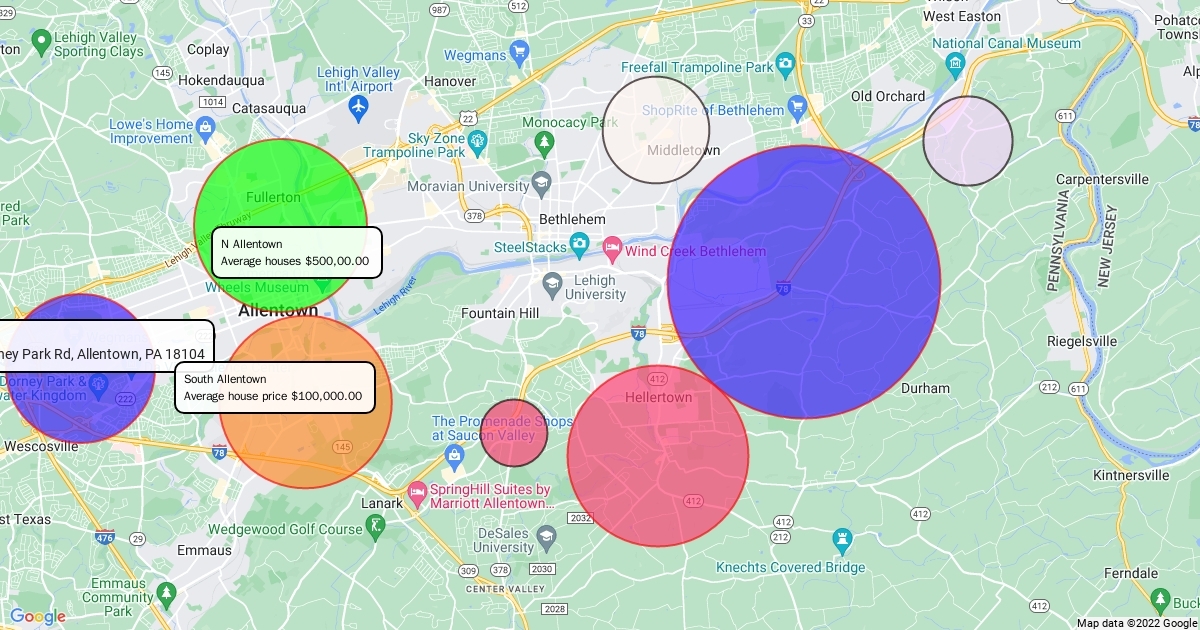The width and height of the screenshot is (1200, 630).
Task: Click the Lehigh Valley Int'l Airport plane icon
Action: pos(359,106)
